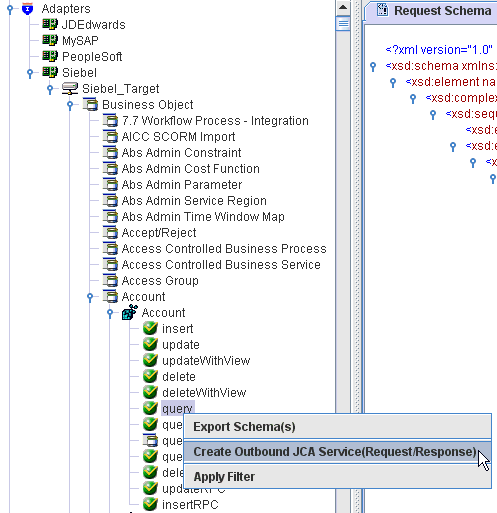Viewport: 497px width, 513px height.
Task: Select the PeopleSoft adapter label
Action: 92,57
